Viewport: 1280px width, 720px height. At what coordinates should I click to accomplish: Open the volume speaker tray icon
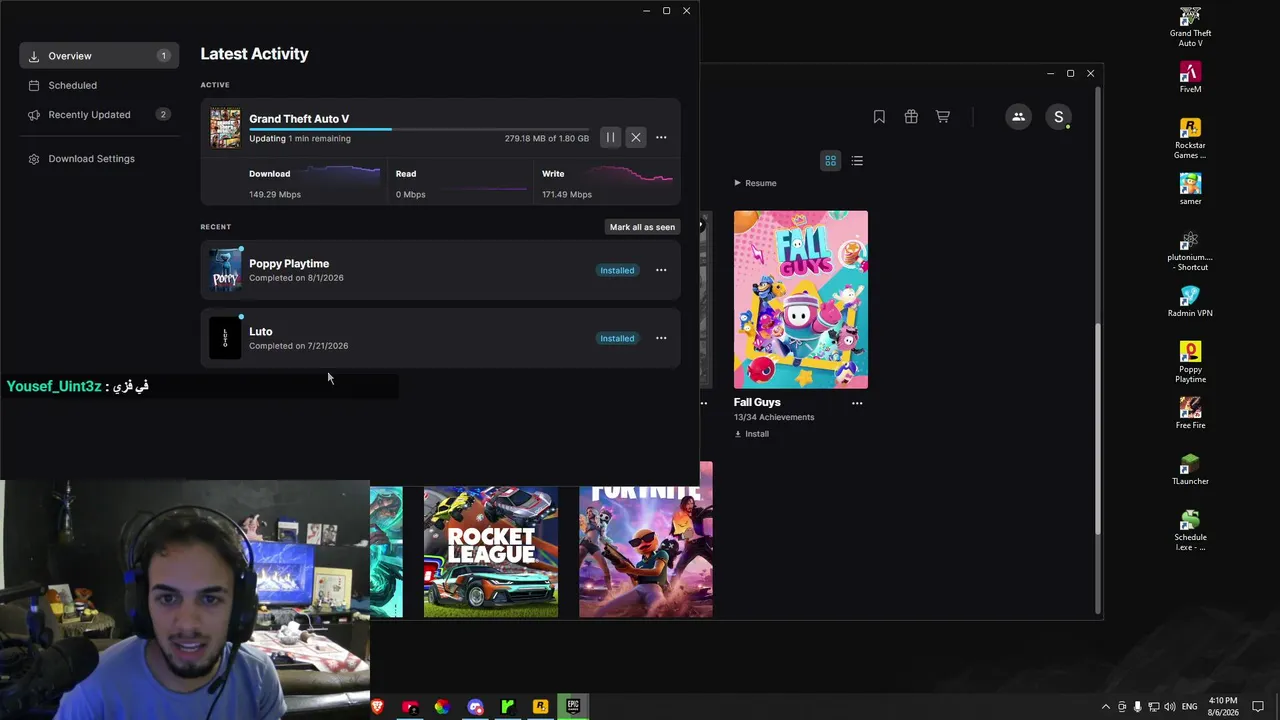pos(1169,707)
